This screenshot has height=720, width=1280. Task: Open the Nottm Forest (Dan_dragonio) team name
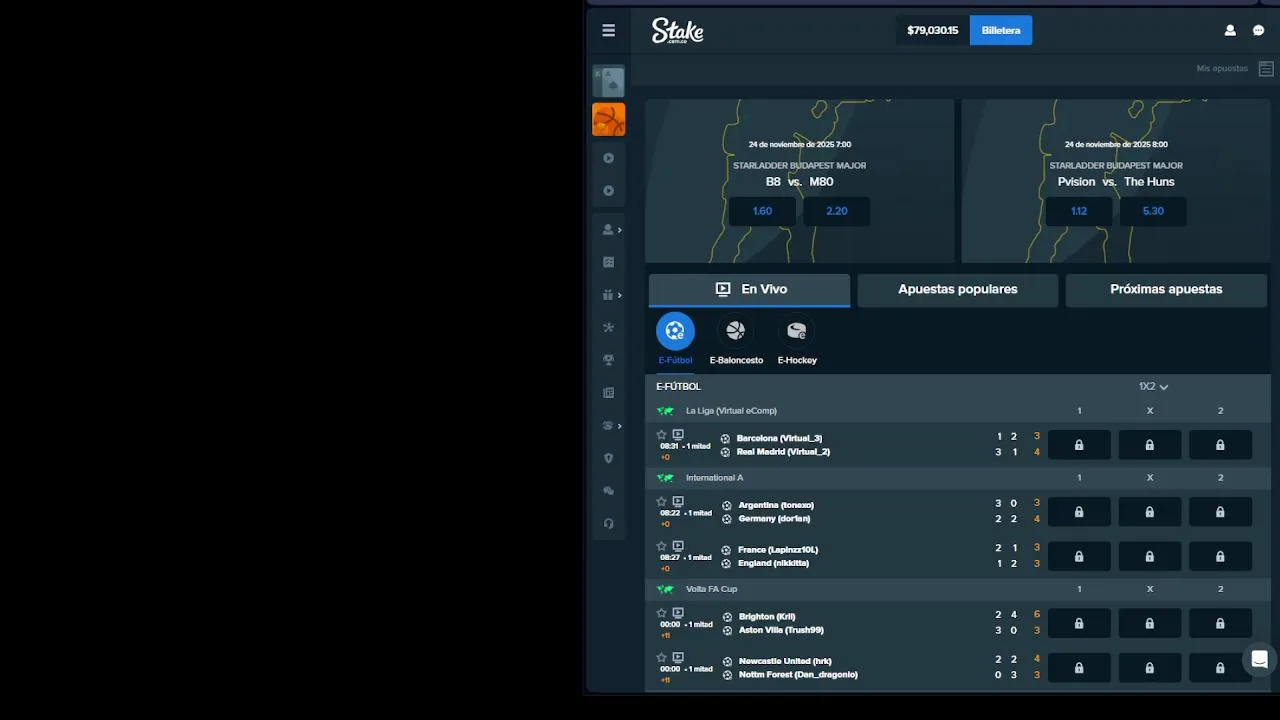pos(798,675)
